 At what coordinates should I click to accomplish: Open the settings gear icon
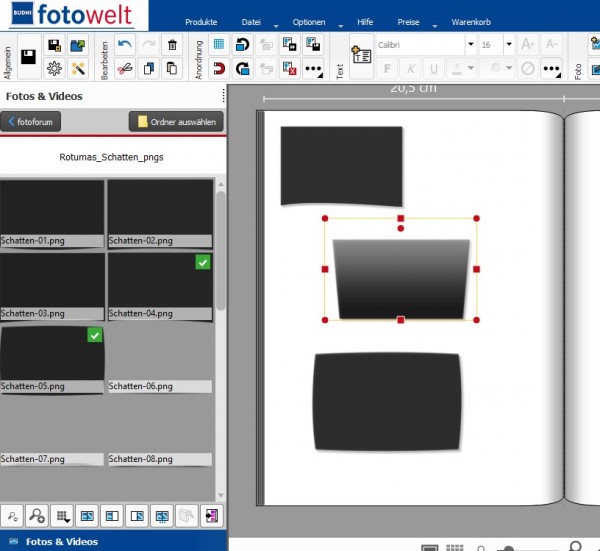[x=54, y=68]
